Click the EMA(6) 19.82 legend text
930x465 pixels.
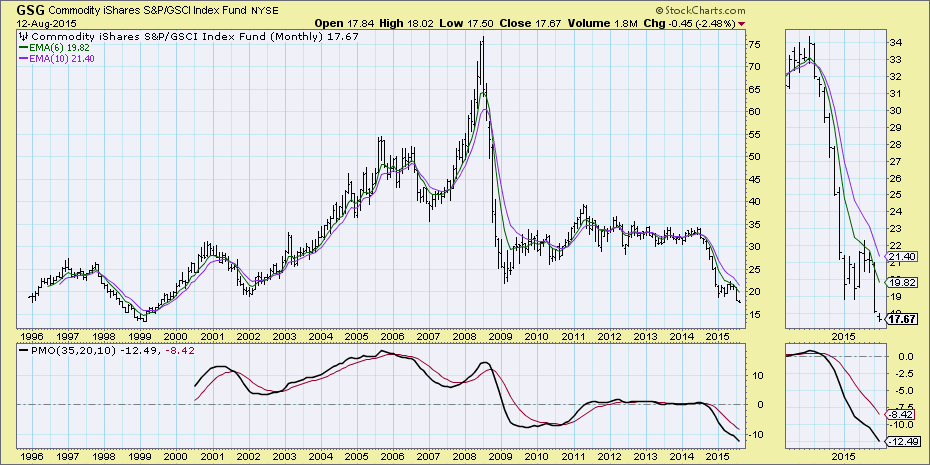click(67, 45)
